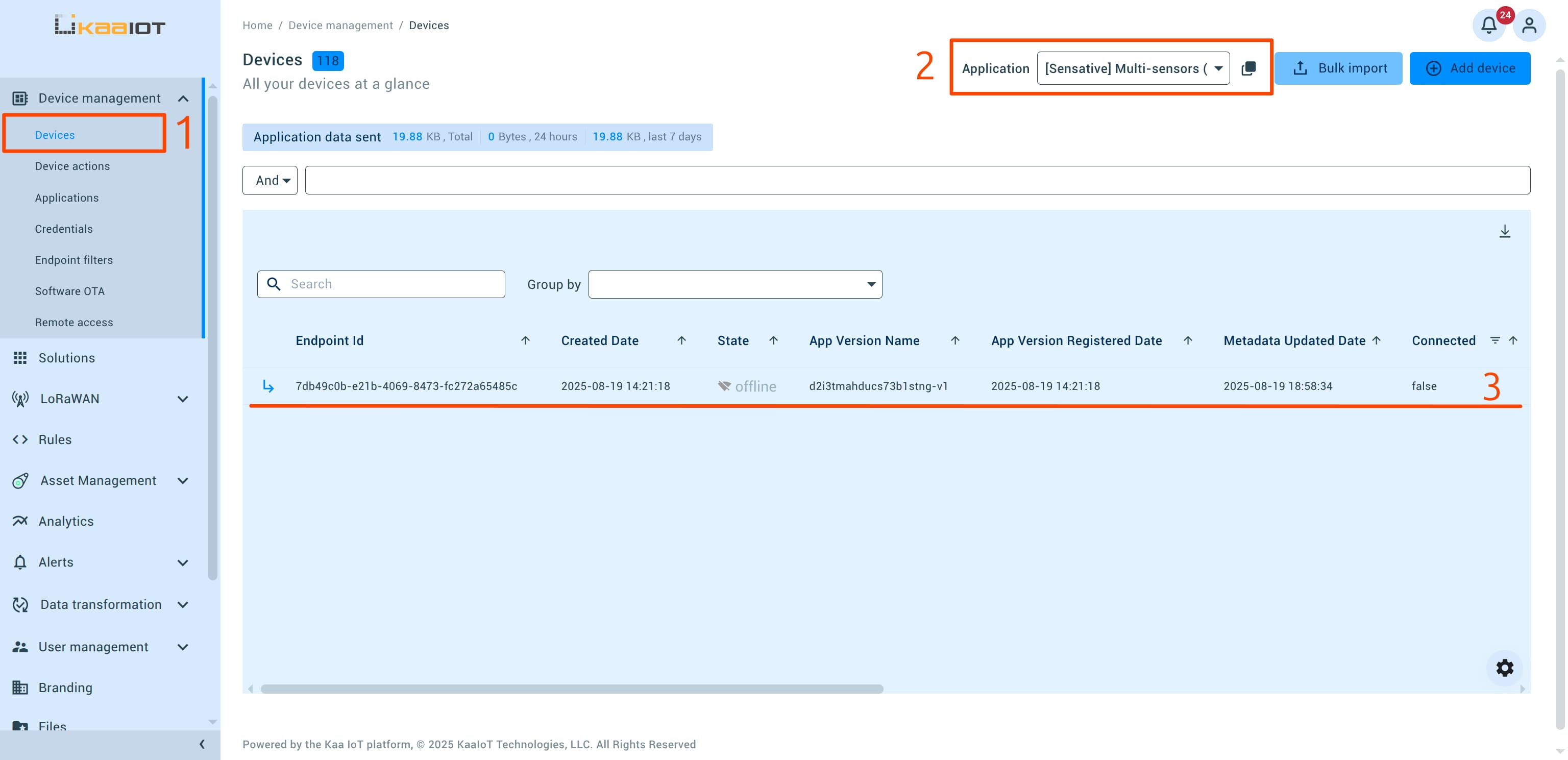Click the table download icon
The height and width of the screenshot is (760, 1568).
1504,231
